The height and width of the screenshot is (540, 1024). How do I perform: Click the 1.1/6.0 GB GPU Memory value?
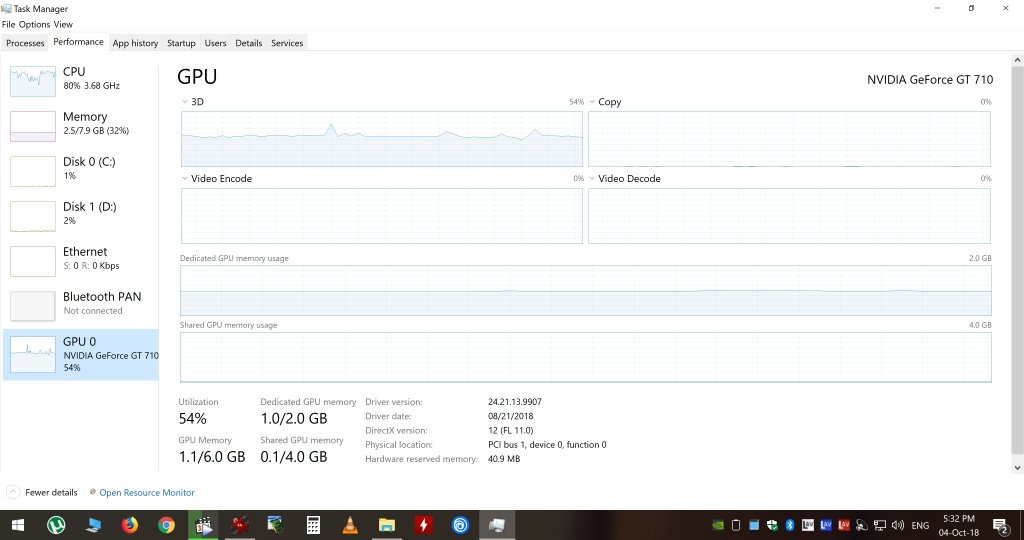(x=212, y=457)
